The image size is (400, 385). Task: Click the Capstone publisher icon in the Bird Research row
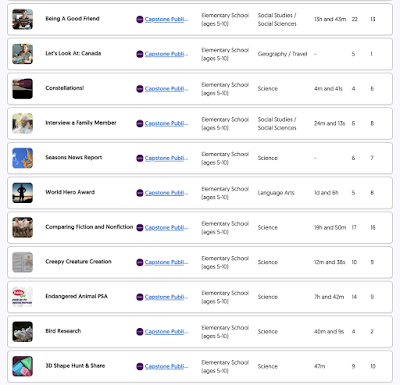tap(140, 332)
